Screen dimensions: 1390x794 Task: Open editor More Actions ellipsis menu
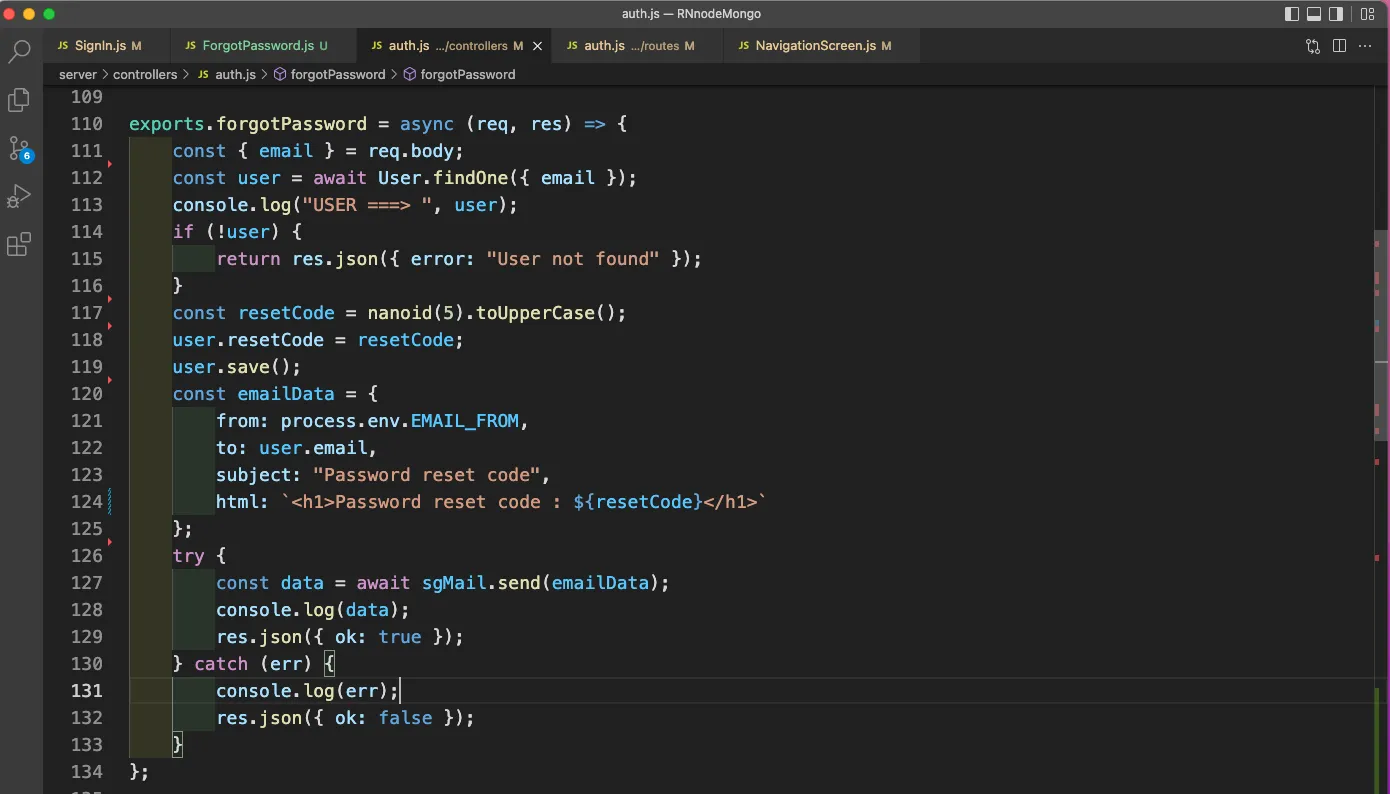[x=1367, y=46]
